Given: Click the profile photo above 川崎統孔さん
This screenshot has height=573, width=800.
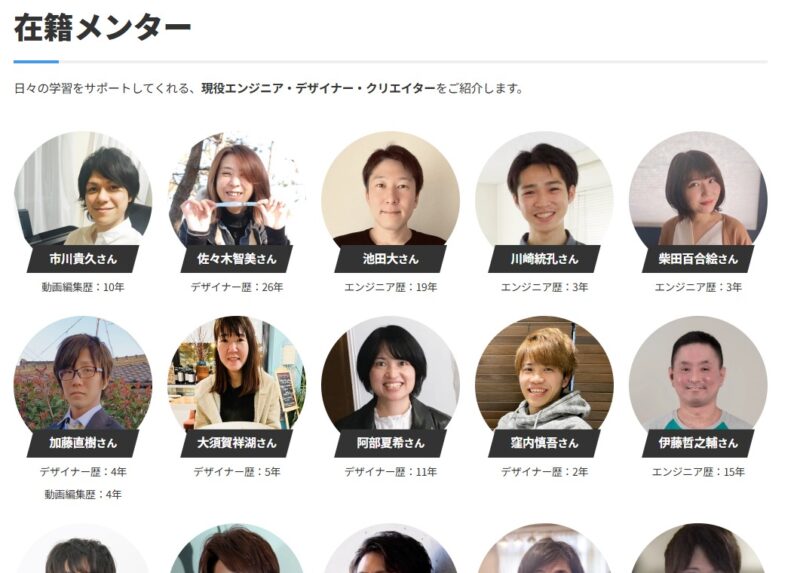Looking at the screenshot, I should 544,189.
